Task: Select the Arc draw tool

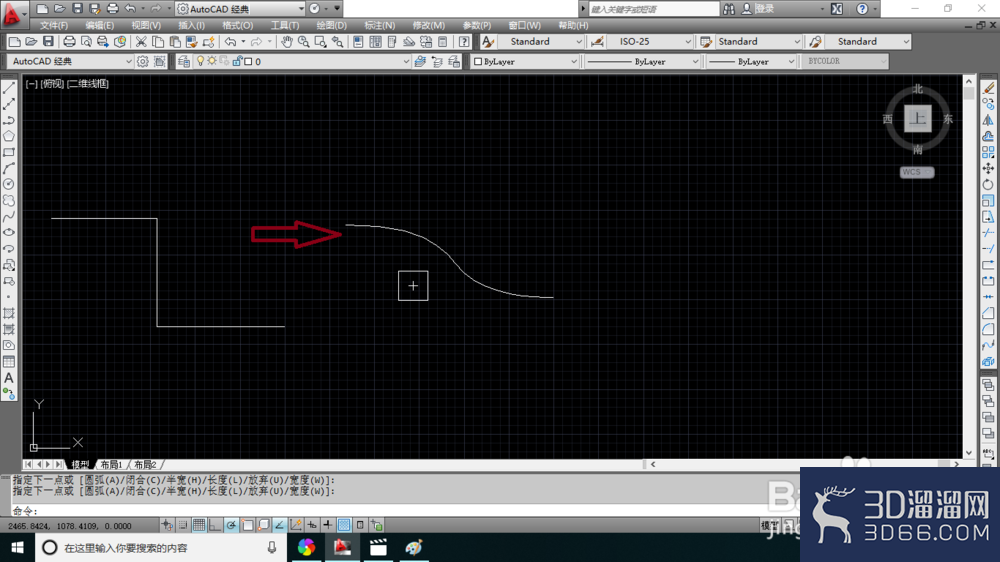Action: pos(9,168)
